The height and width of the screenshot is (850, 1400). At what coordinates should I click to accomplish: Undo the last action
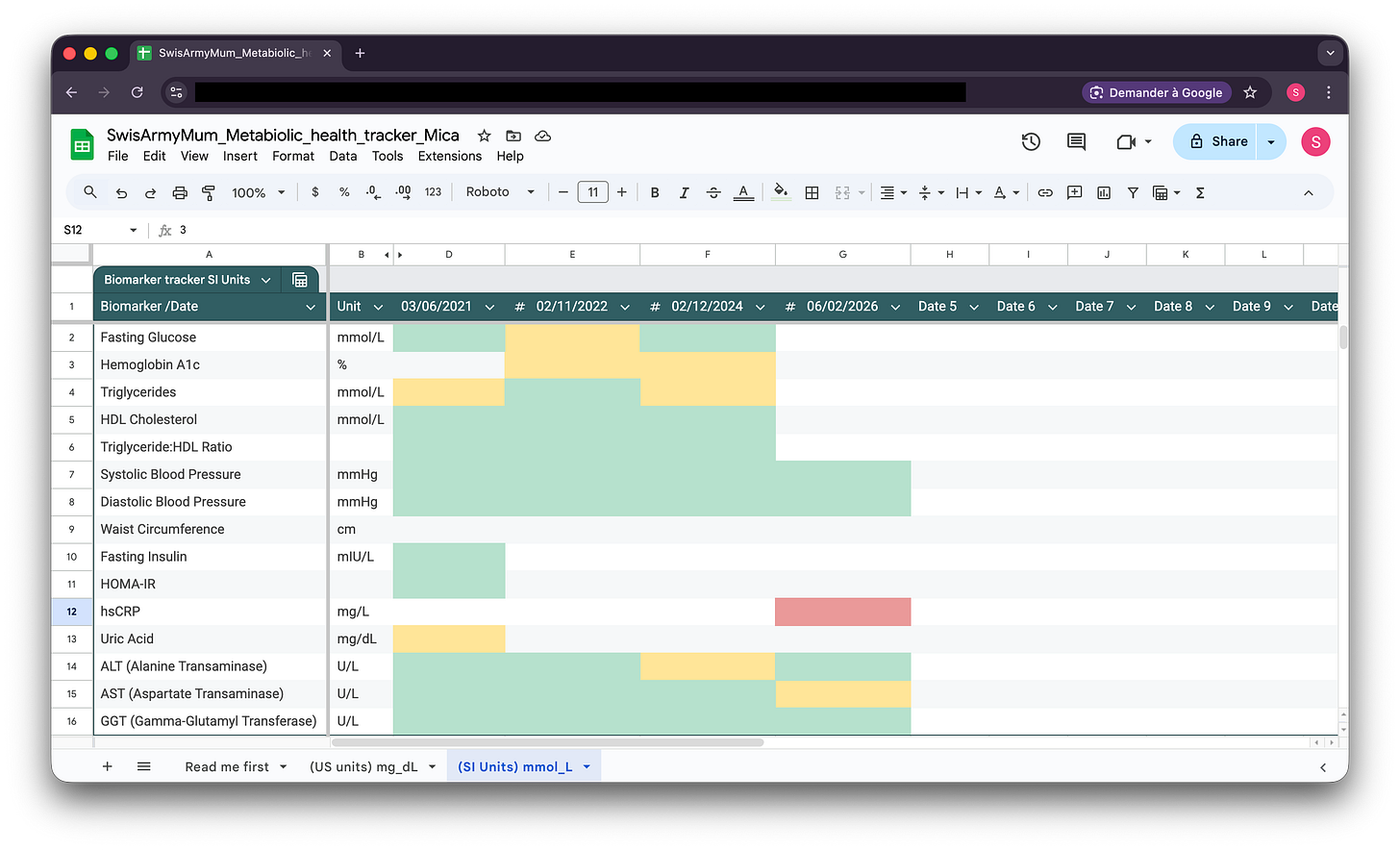pyautogui.click(x=121, y=192)
